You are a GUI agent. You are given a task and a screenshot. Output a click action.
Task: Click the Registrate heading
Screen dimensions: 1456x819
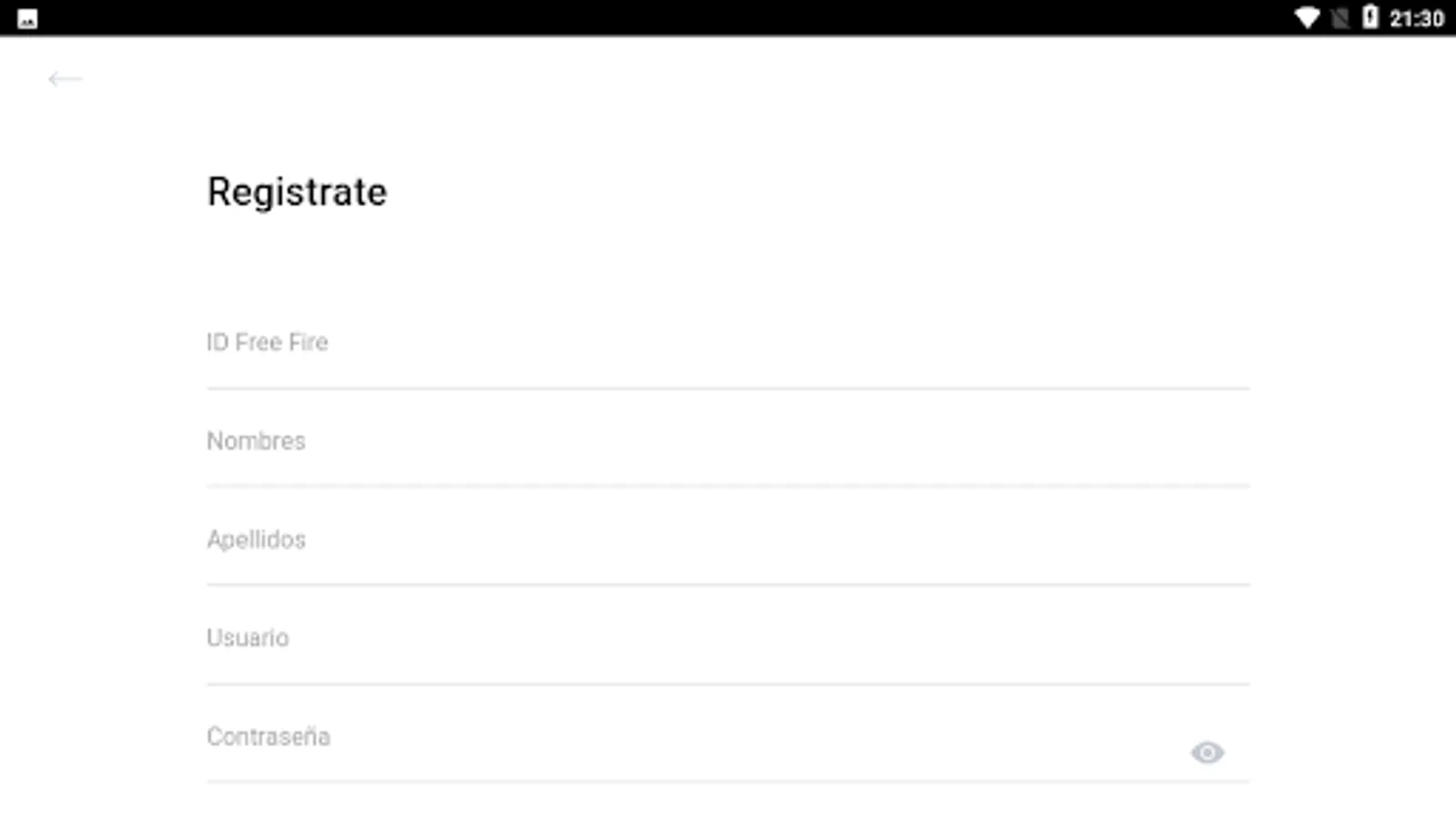[x=297, y=192]
